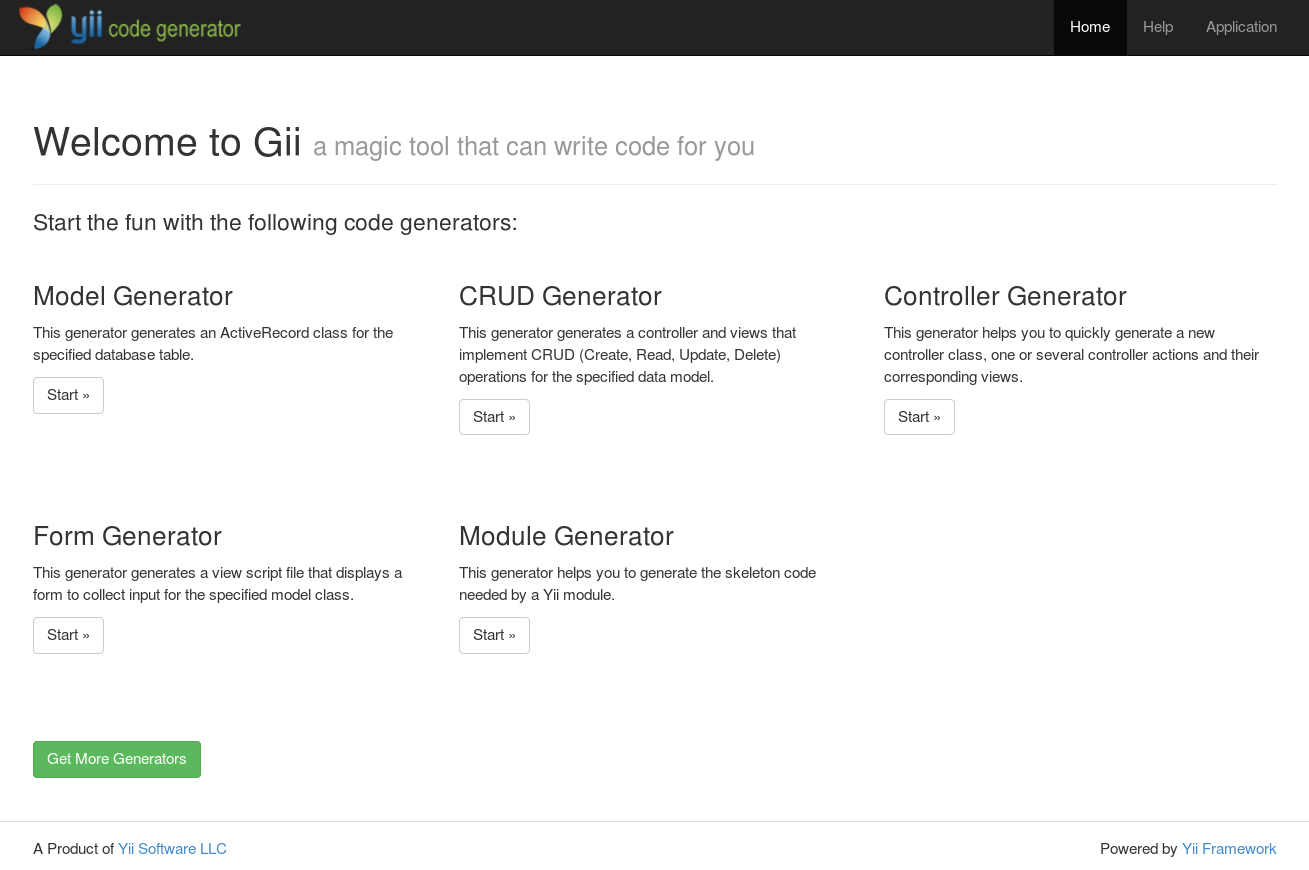Start the Controller Generator
The image size is (1309, 870).
919,417
